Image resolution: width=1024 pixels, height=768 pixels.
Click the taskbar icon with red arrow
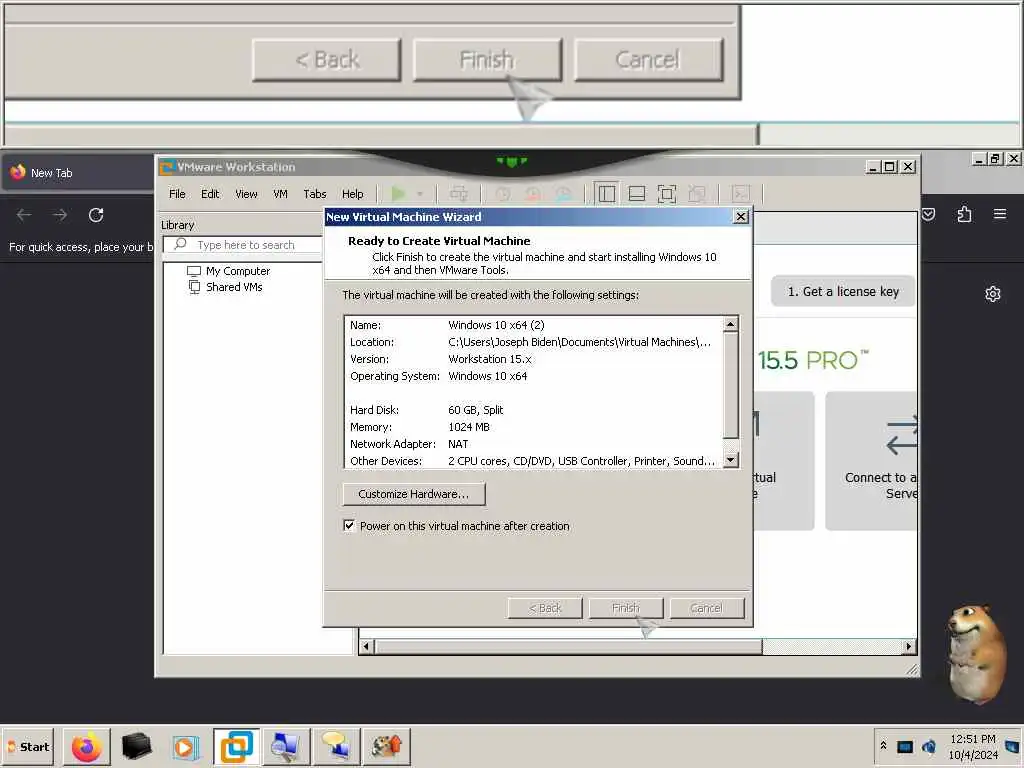[386, 746]
